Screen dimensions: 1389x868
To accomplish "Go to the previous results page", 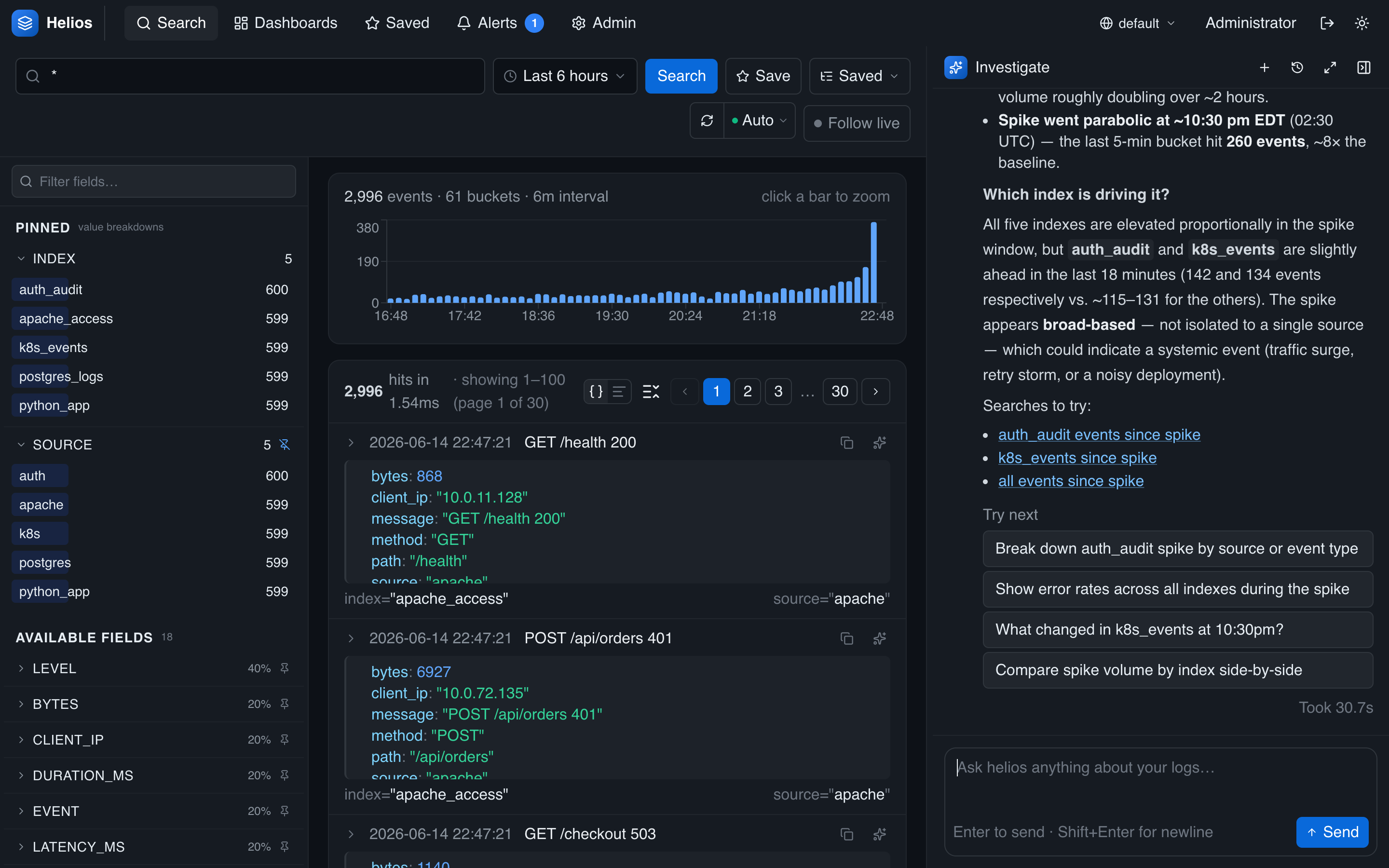I will click(685, 392).
